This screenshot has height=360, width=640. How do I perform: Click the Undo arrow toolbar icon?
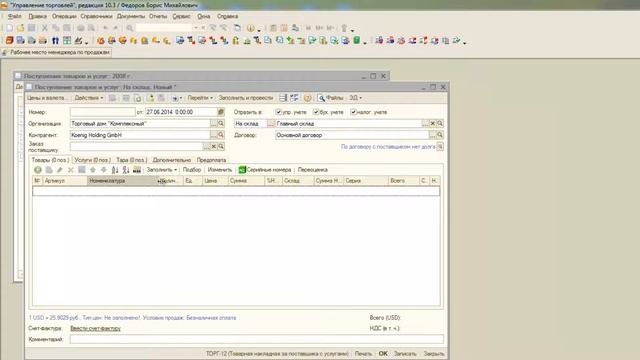tap(105, 28)
